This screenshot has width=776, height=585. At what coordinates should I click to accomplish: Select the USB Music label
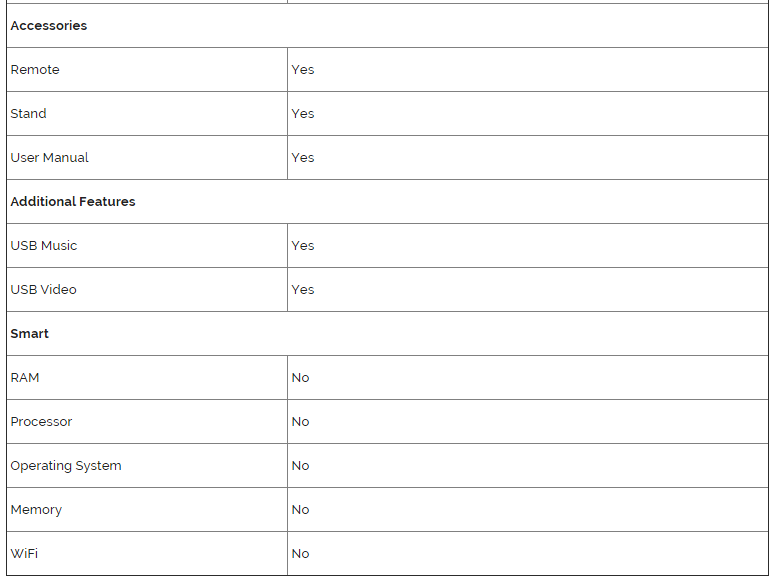[x=44, y=246]
